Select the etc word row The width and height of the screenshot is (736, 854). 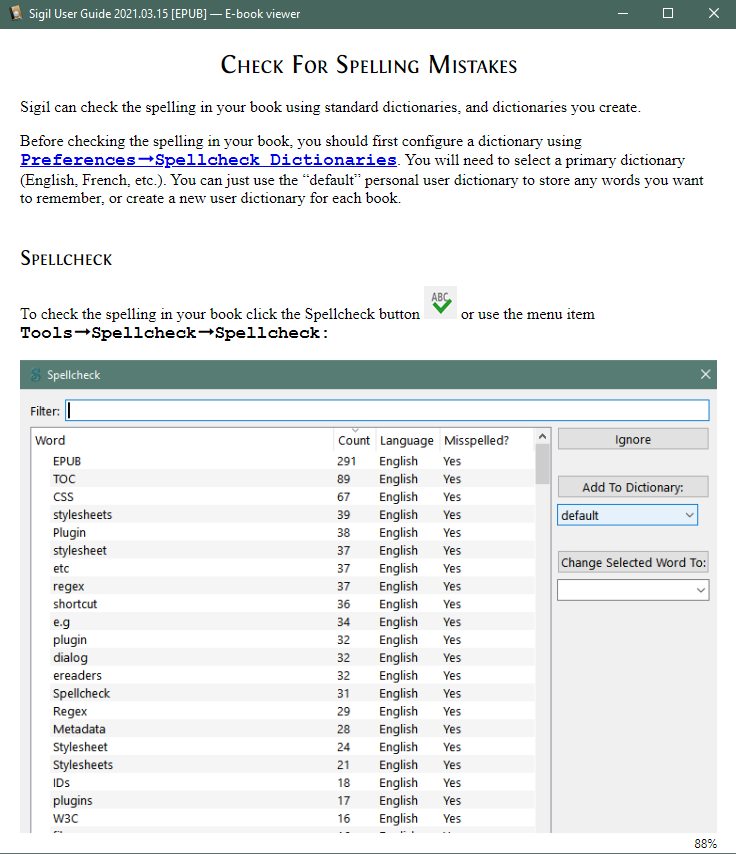(x=283, y=568)
